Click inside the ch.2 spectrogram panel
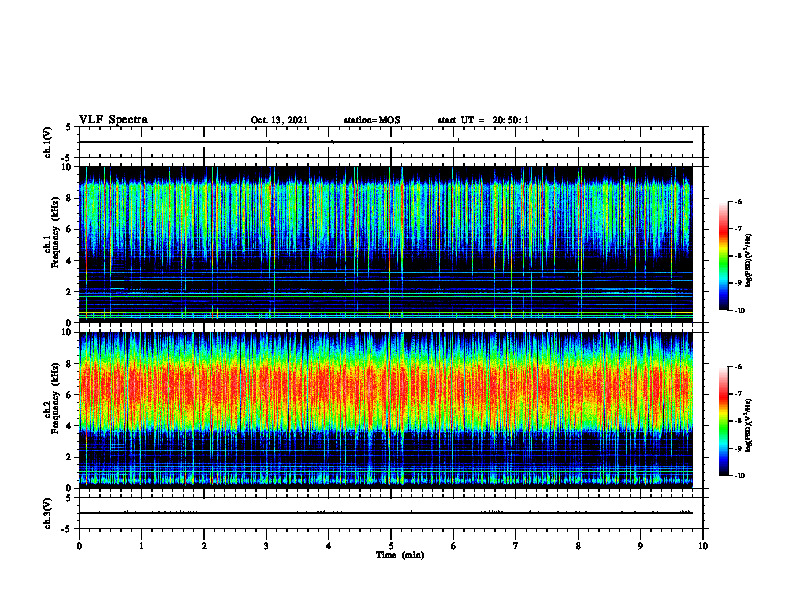The height and width of the screenshot is (612, 792). (x=386, y=410)
